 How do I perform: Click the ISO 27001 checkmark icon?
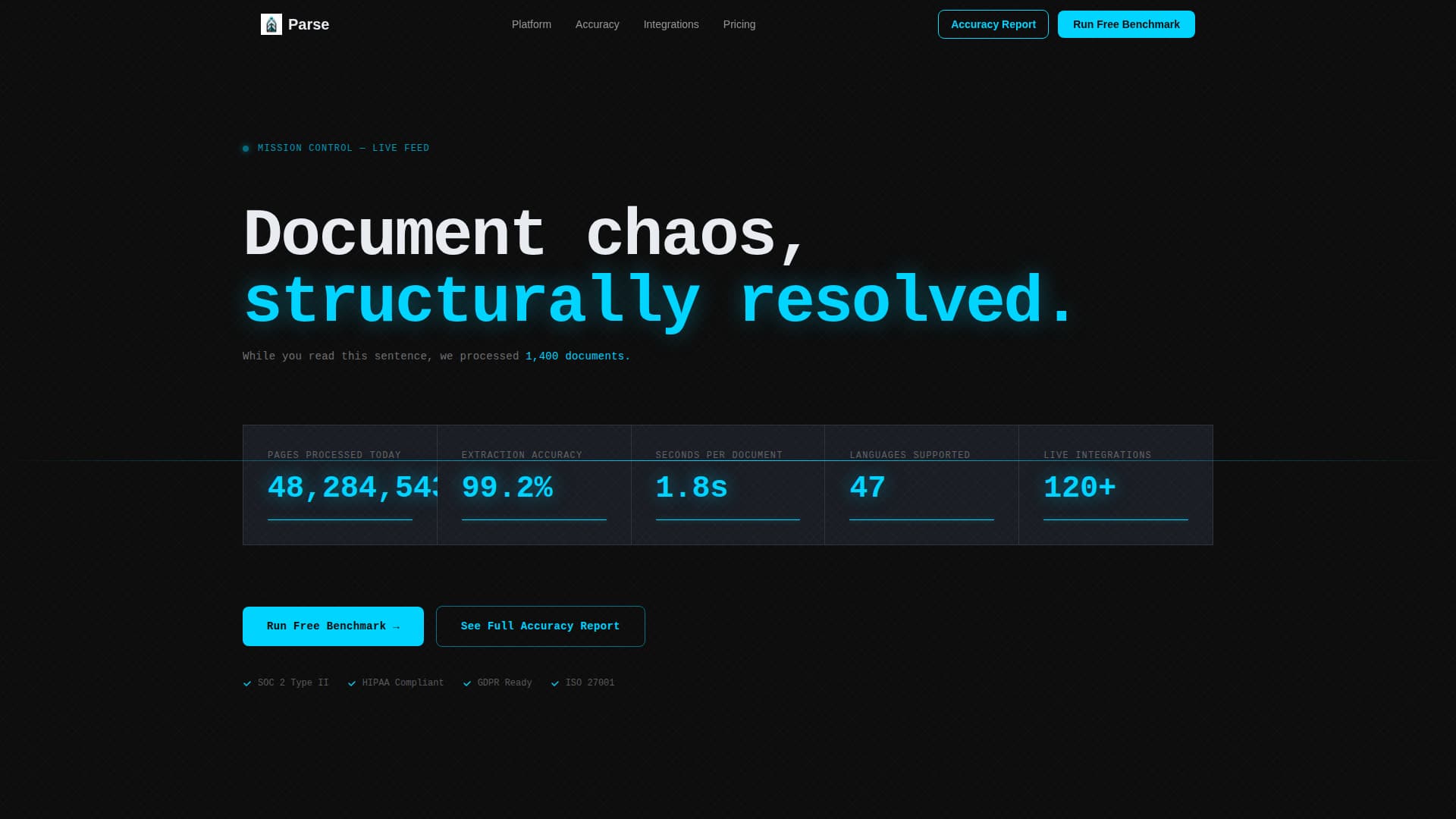pos(555,683)
